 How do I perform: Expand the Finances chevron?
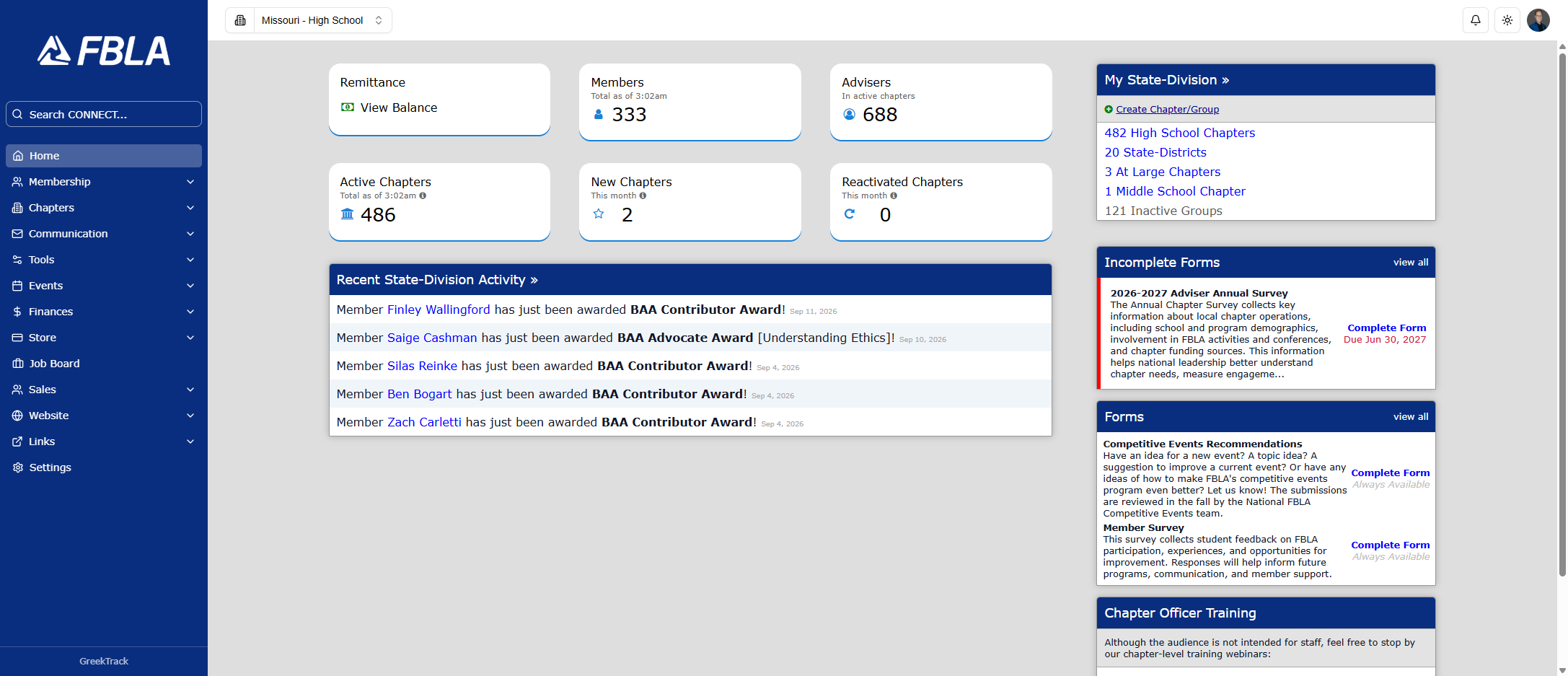[190, 312]
